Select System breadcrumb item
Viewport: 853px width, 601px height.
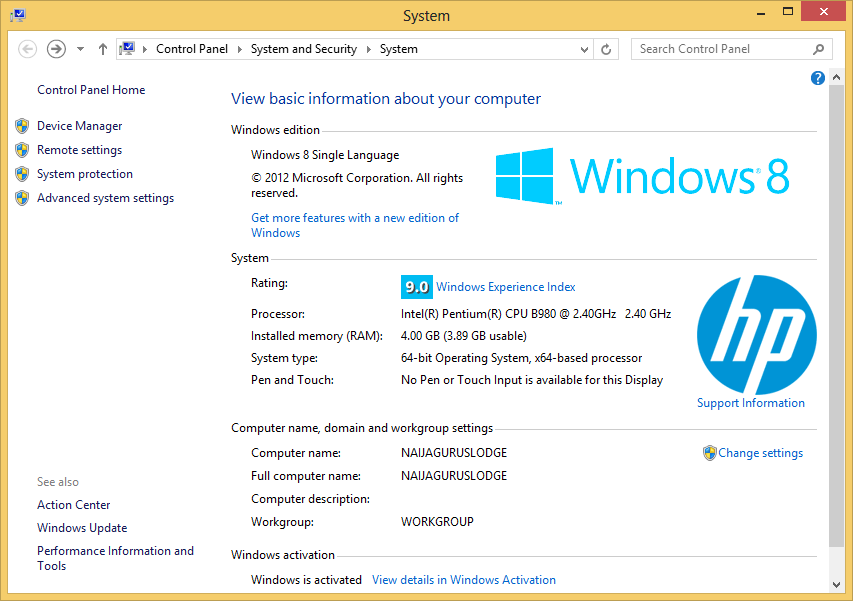pos(399,49)
